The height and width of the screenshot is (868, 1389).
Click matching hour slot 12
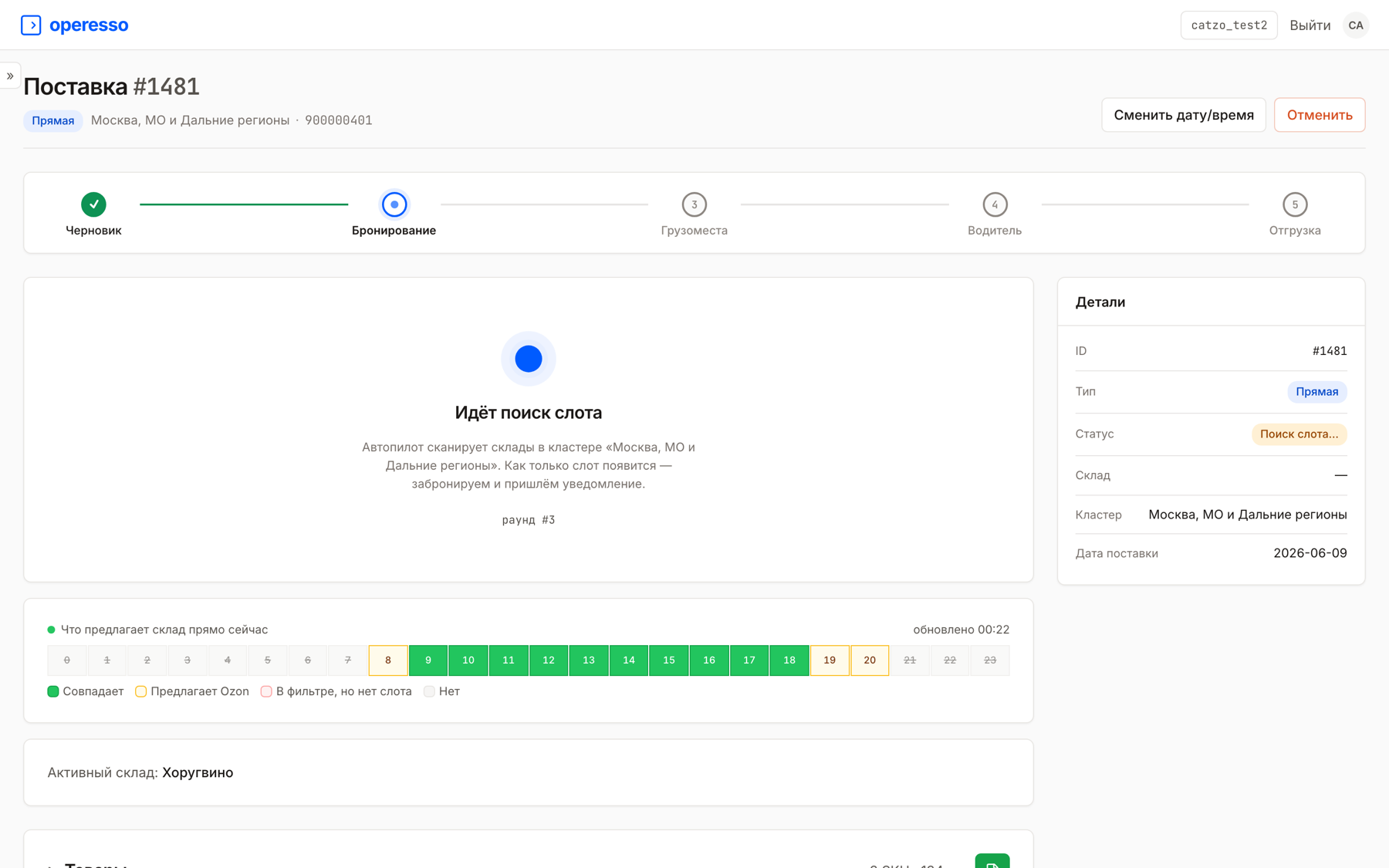point(549,660)
